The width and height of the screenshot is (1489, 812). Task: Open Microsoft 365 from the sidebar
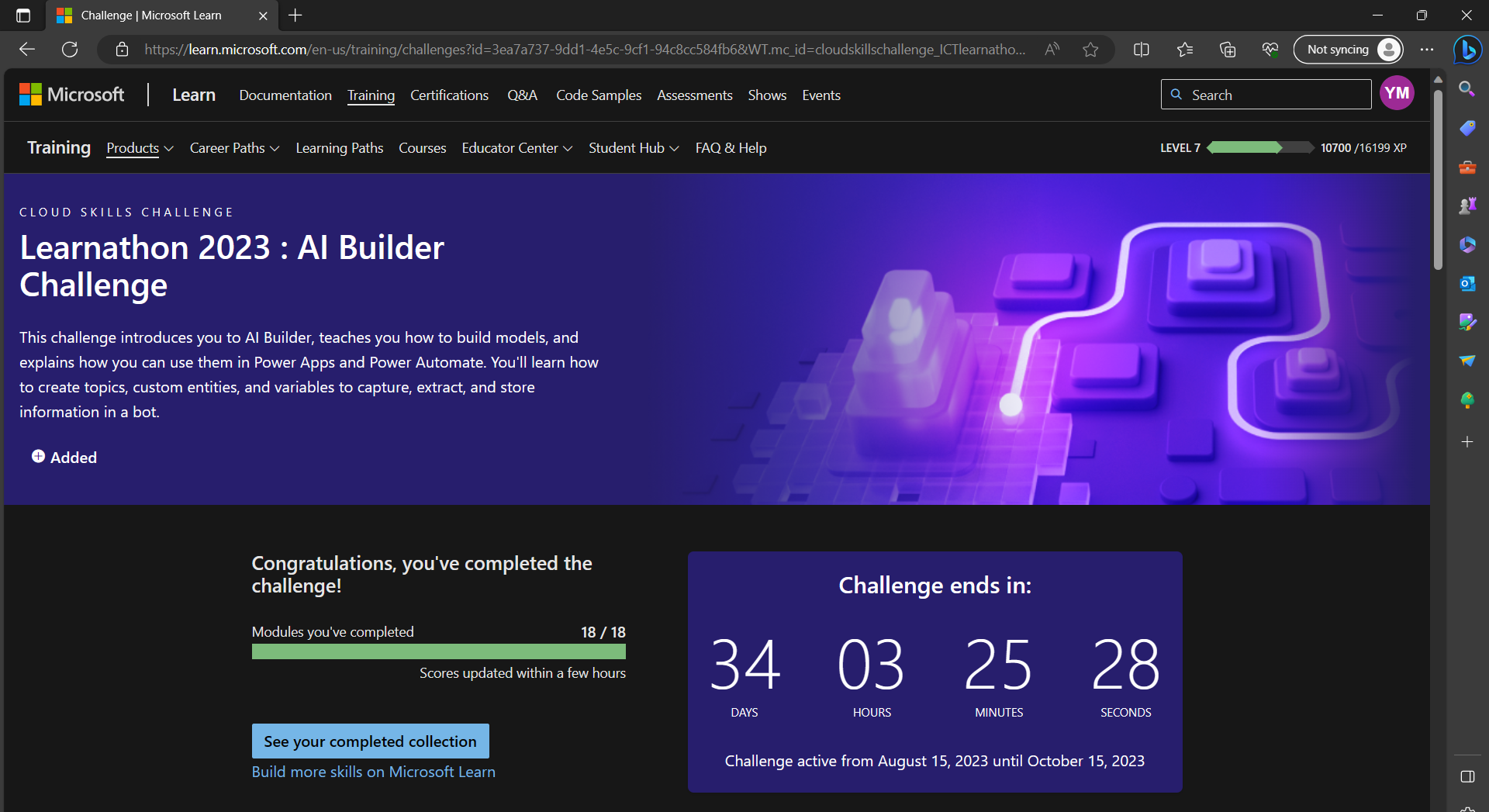pos(1467,245)
